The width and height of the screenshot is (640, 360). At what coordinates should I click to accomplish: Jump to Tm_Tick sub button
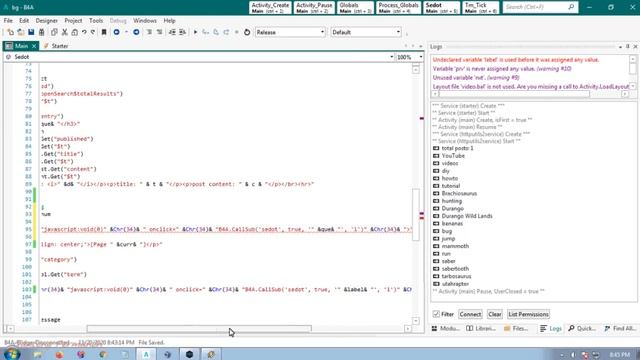click(x=481, y=7)
